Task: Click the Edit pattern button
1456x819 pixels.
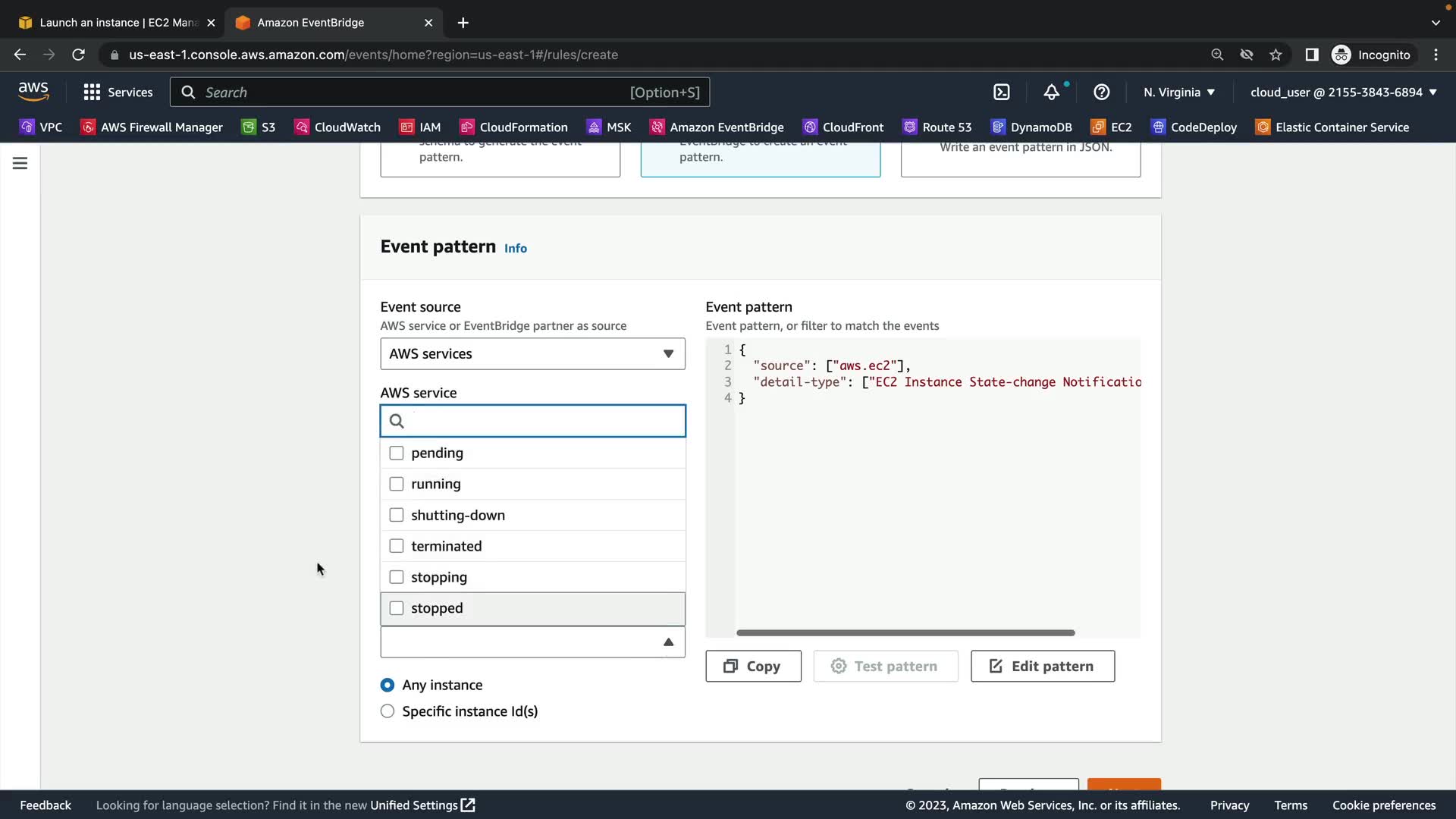Action: 1042,666
